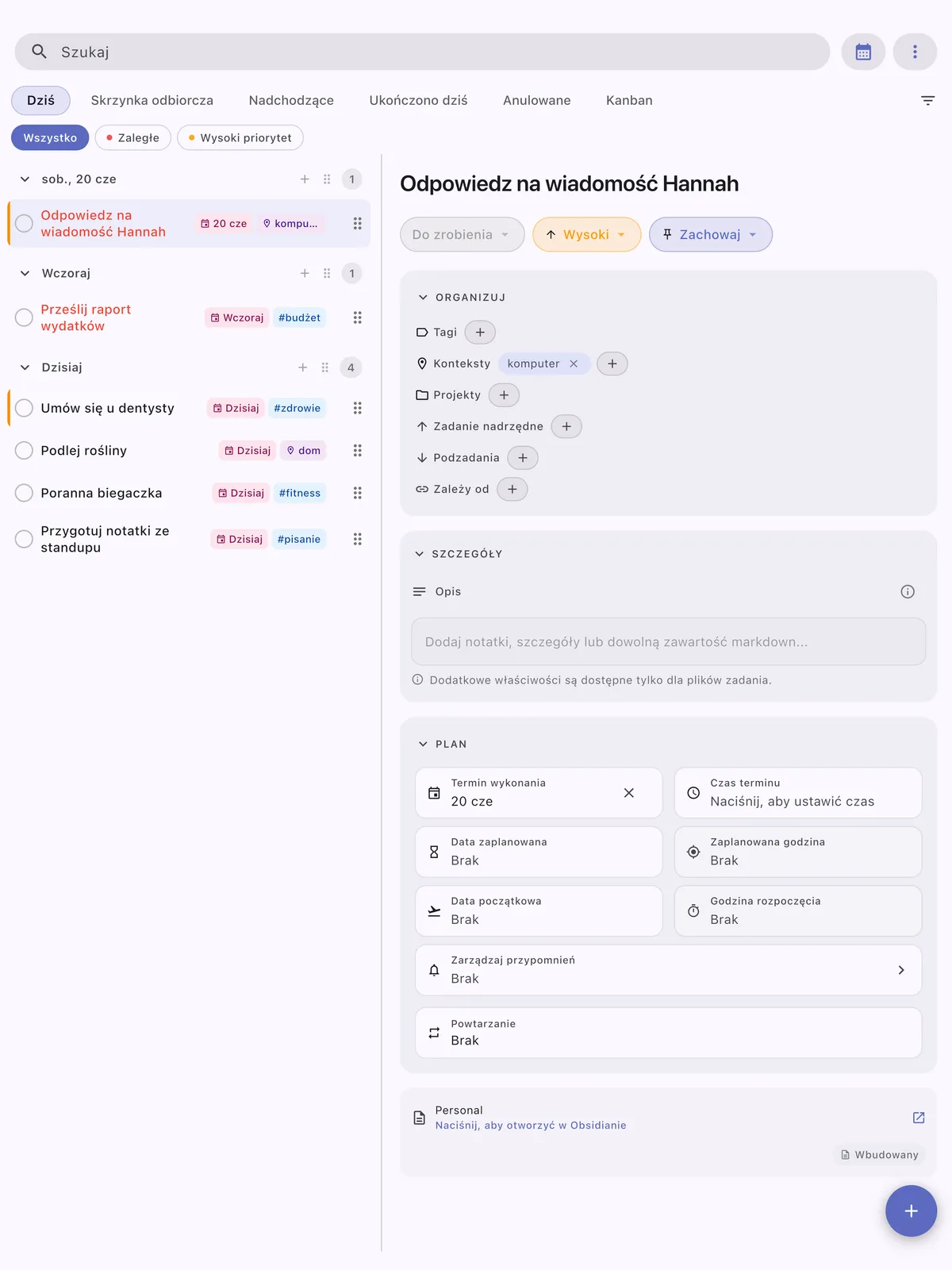
Task: Complete the Poranna biegaczka task
Action: pos(25,493)
